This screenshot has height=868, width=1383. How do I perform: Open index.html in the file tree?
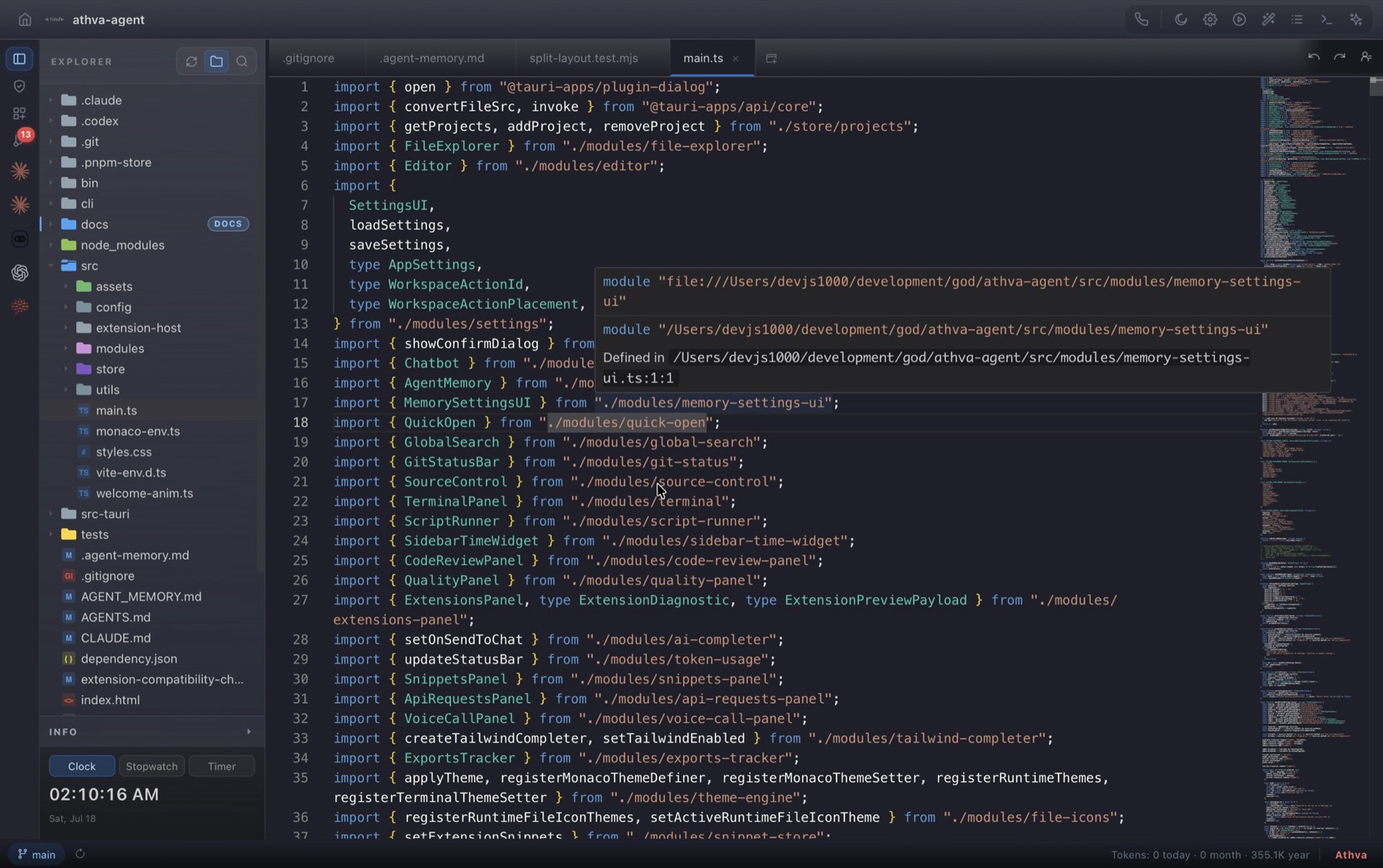[150, 701]
